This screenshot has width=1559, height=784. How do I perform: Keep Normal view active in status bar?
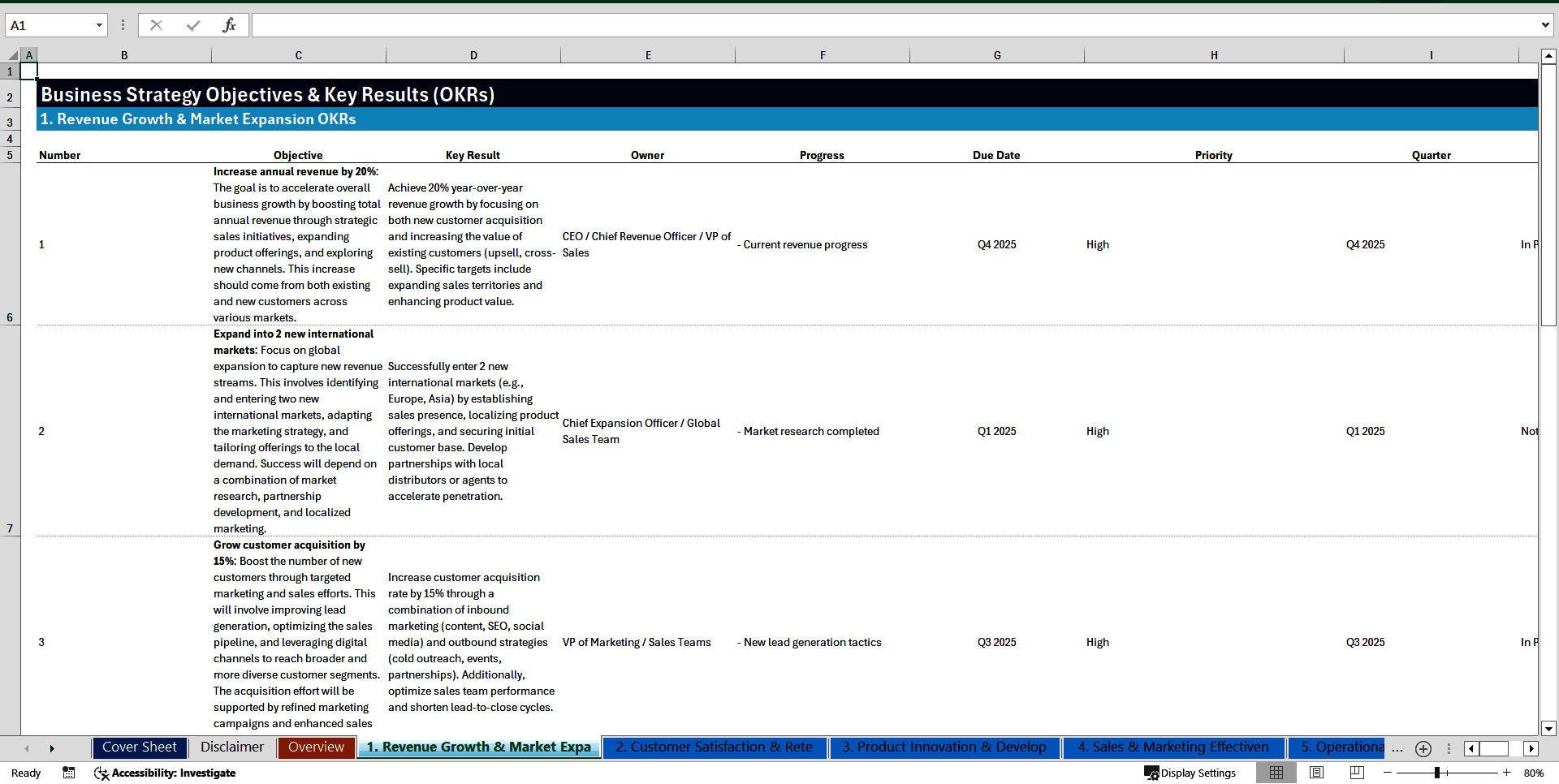(1276, 773)
